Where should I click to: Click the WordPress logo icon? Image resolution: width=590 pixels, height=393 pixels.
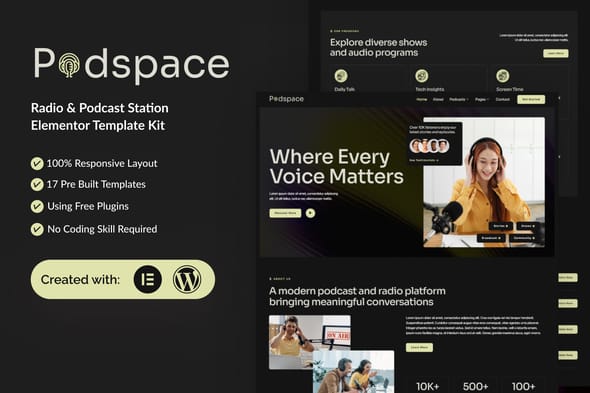(187, 279)
